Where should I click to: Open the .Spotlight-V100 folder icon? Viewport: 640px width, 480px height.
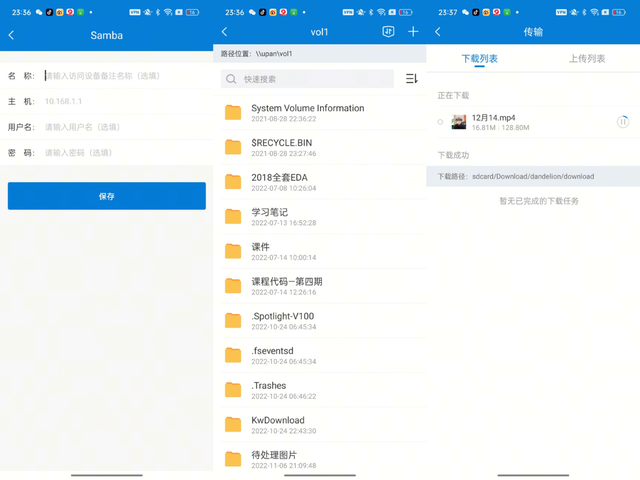pos(233,320)
